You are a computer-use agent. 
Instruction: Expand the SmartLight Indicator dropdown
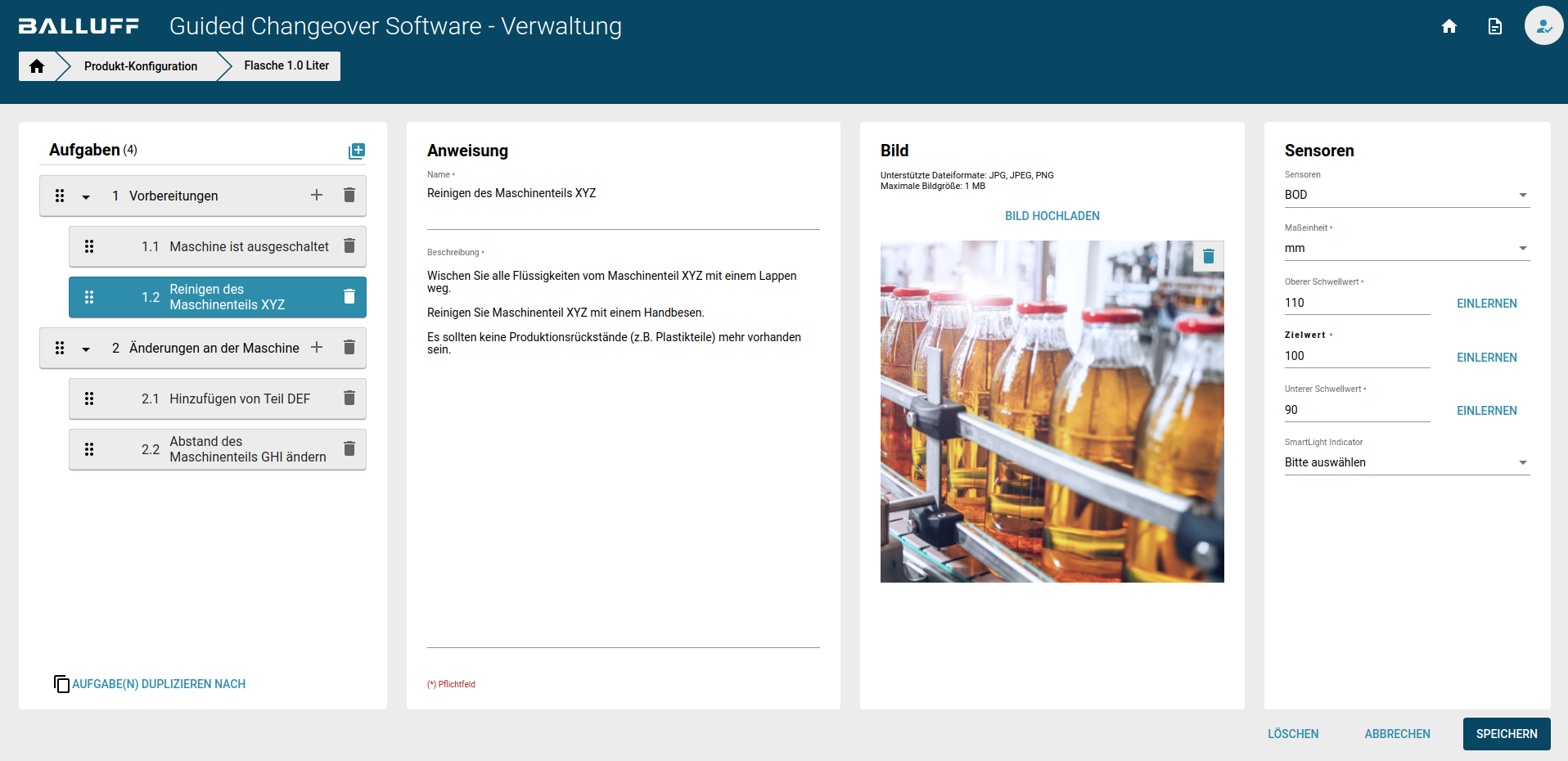coord(1406,462)
